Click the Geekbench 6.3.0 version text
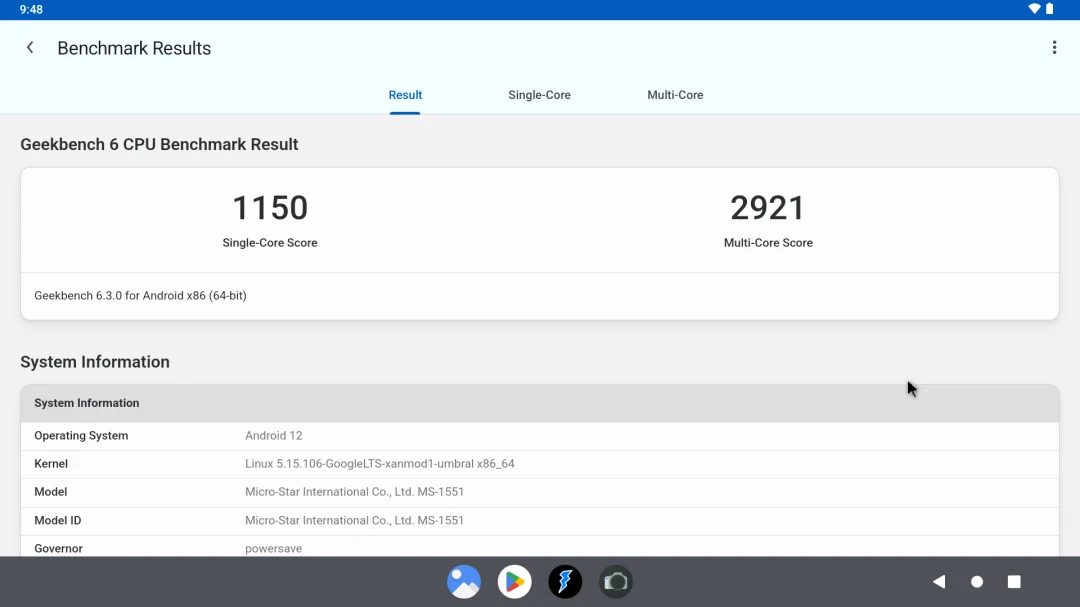Screen dimensions: 1080x607 (140, 296)
